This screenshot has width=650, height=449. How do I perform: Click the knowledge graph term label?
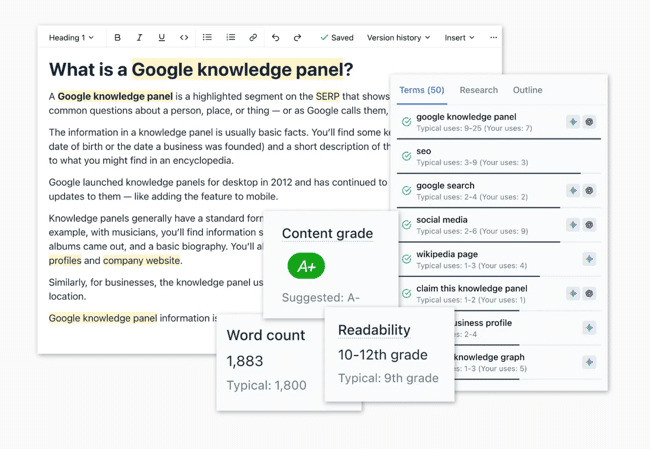[x=489, y=357]
